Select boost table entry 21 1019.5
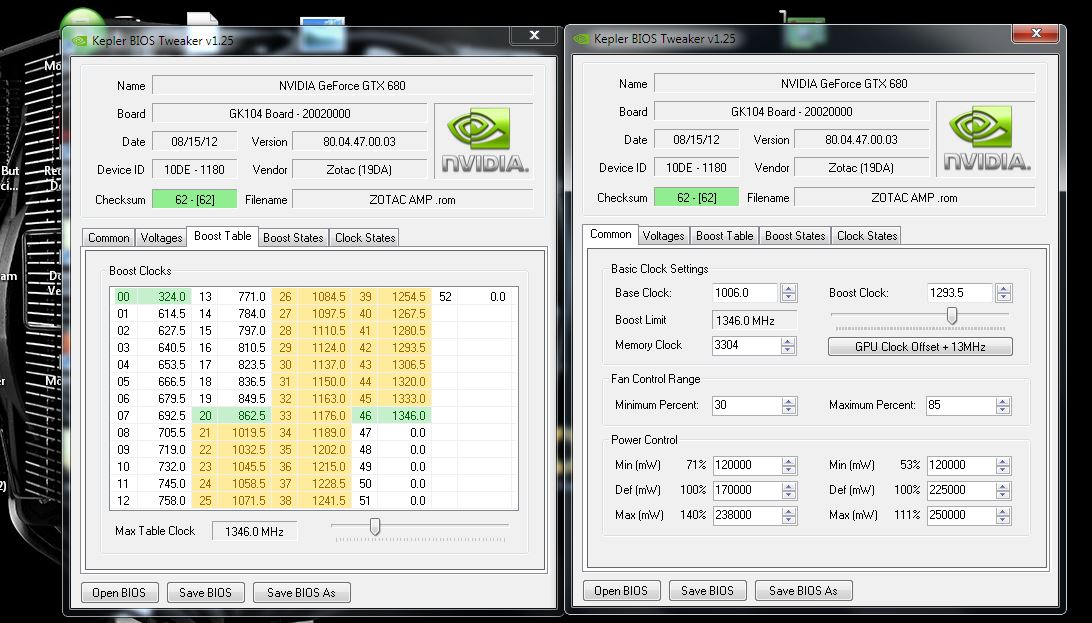This screenshot has width=1092, height=623. pyautogui.click(x=232, y=432)
